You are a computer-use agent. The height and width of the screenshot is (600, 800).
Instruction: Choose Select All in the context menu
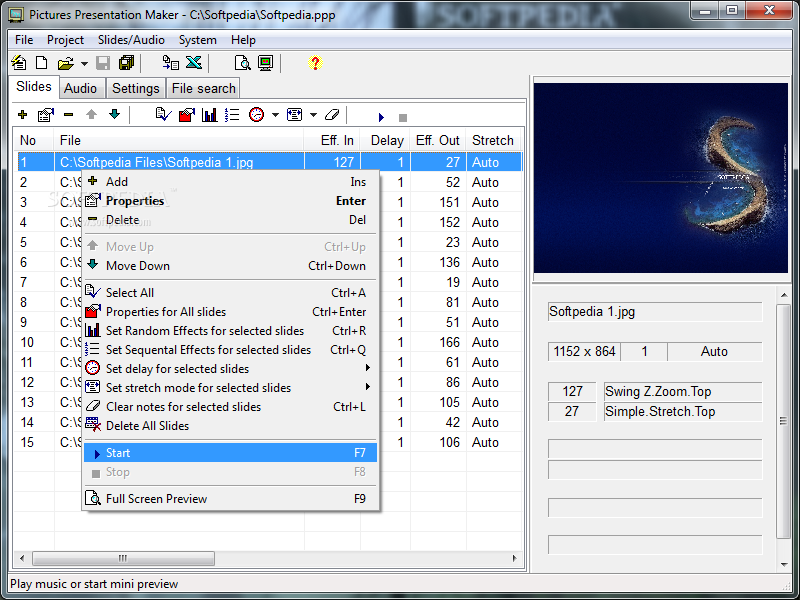pos(230,292)
